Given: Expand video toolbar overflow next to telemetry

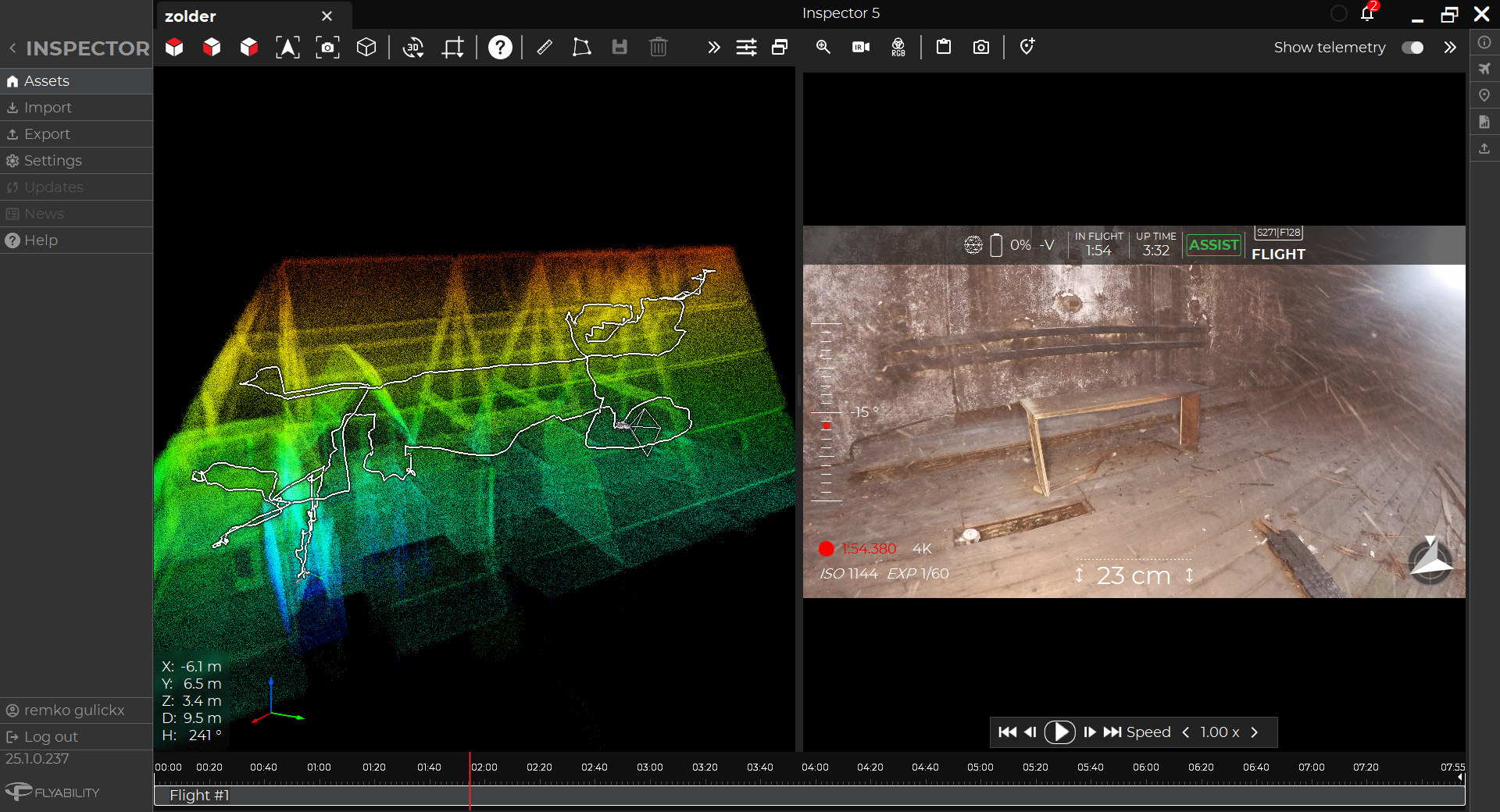Looking at the screenshot, I should (1450, 48).
